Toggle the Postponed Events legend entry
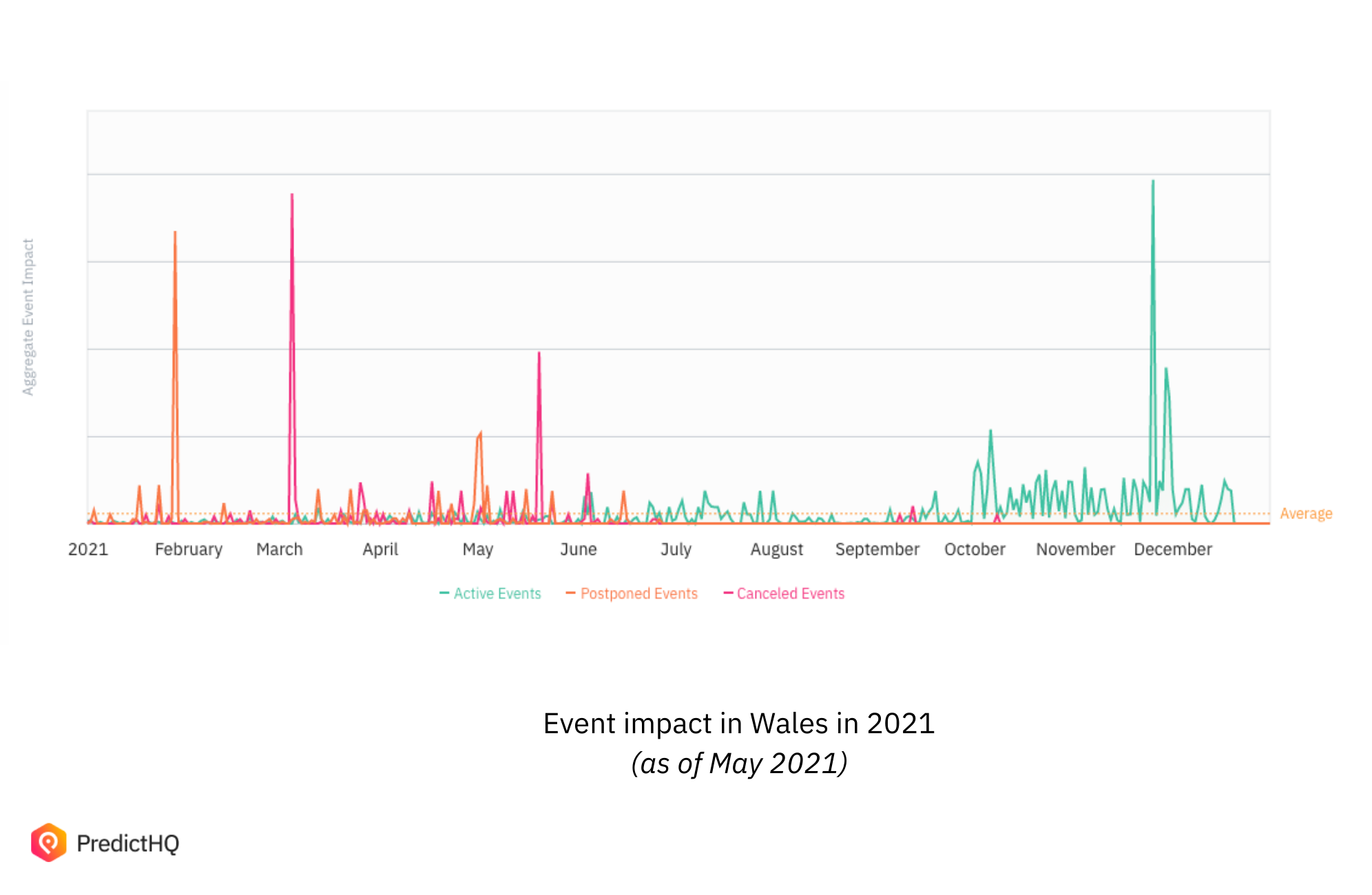The width and height of the screenshot is (1372, 895). pyautogui.click(x=638, y=593)
